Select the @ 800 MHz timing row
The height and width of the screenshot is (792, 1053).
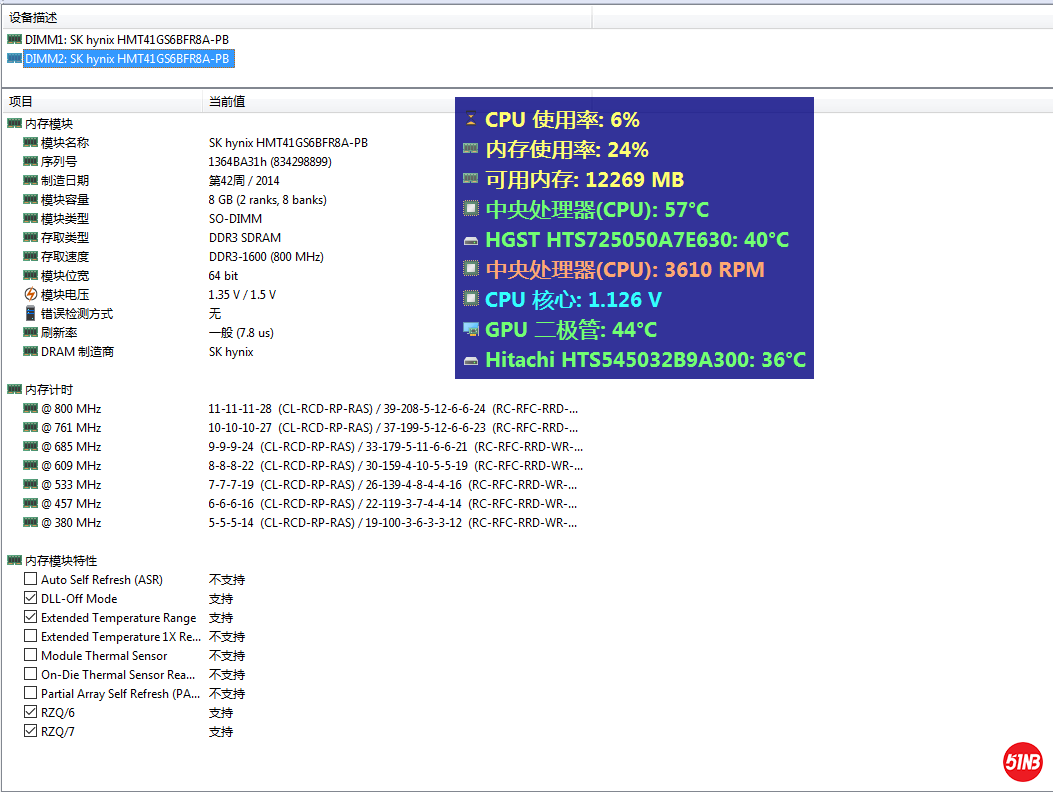point(70,409)
